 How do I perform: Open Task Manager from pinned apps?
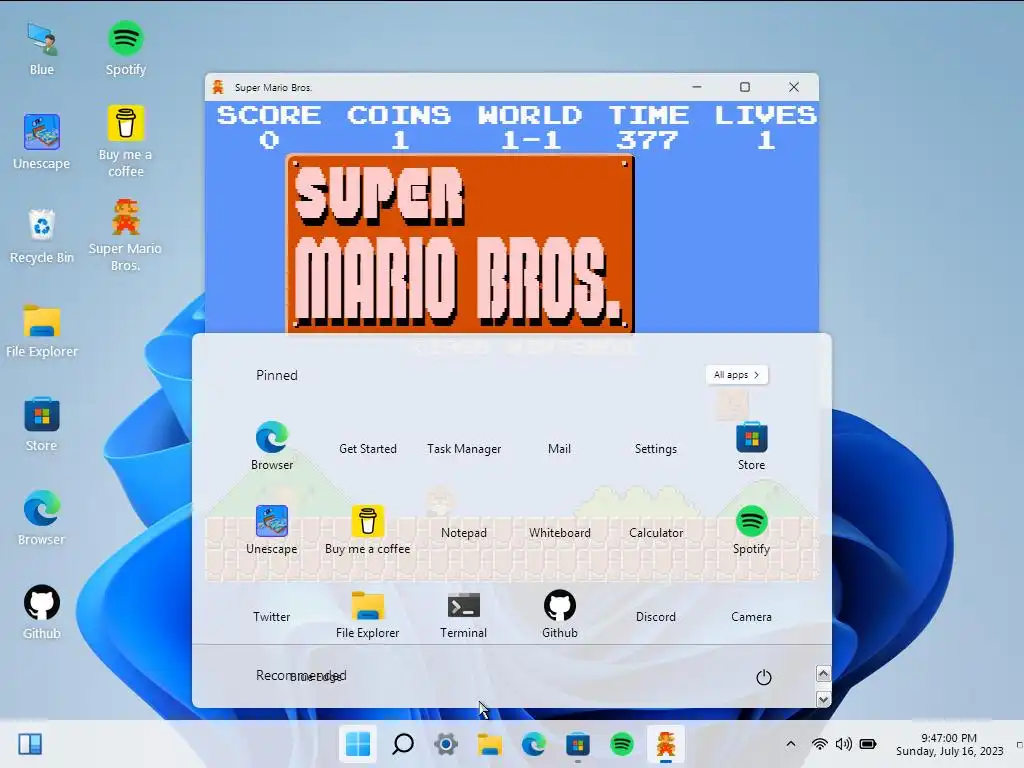point(464,449)
